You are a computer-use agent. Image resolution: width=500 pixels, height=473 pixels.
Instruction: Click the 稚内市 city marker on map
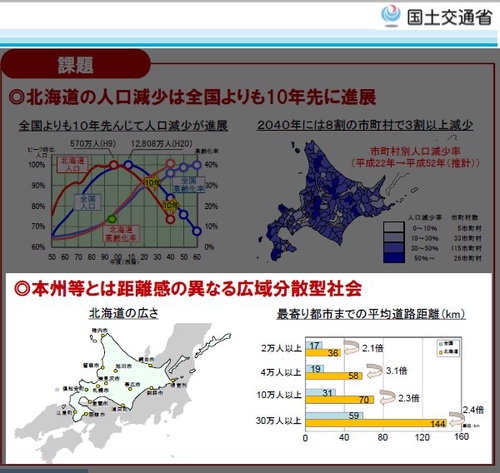tap(102, 336)
